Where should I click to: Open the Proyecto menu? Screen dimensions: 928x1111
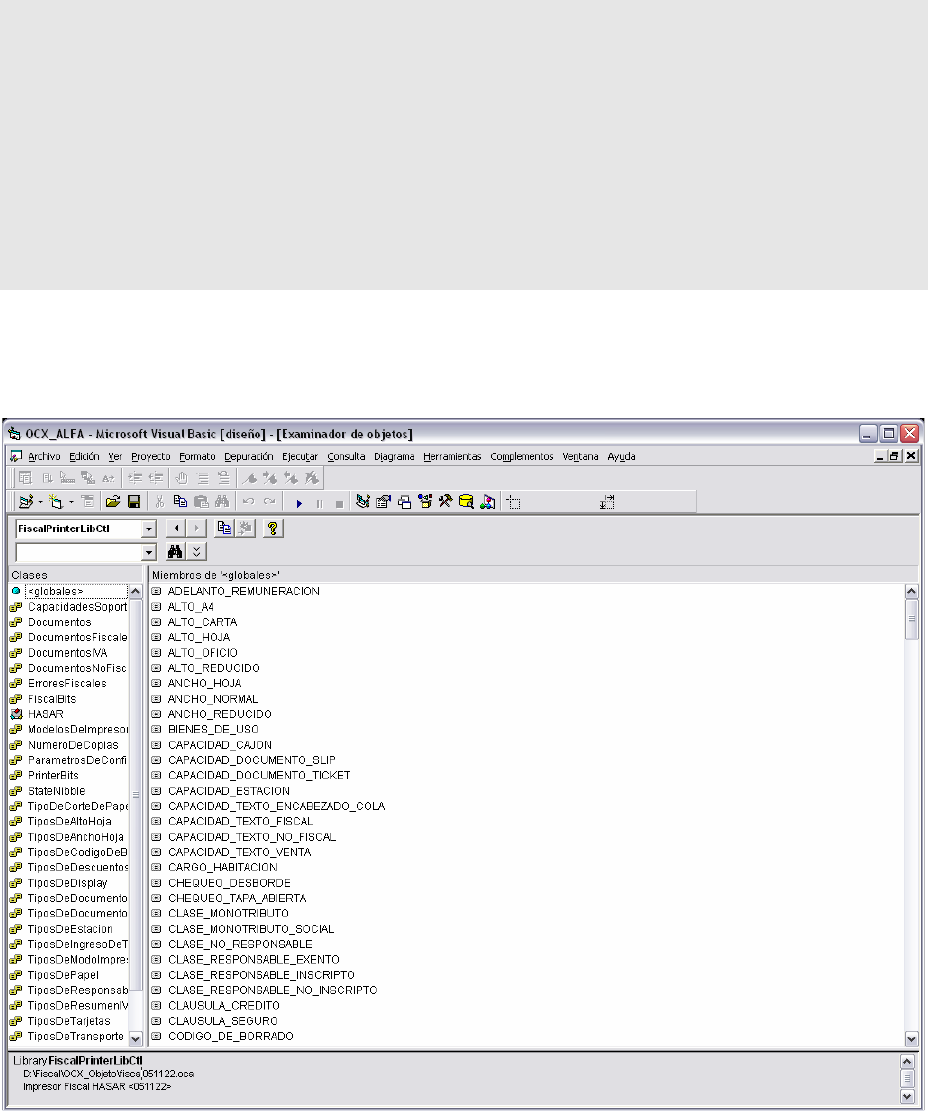151,456
